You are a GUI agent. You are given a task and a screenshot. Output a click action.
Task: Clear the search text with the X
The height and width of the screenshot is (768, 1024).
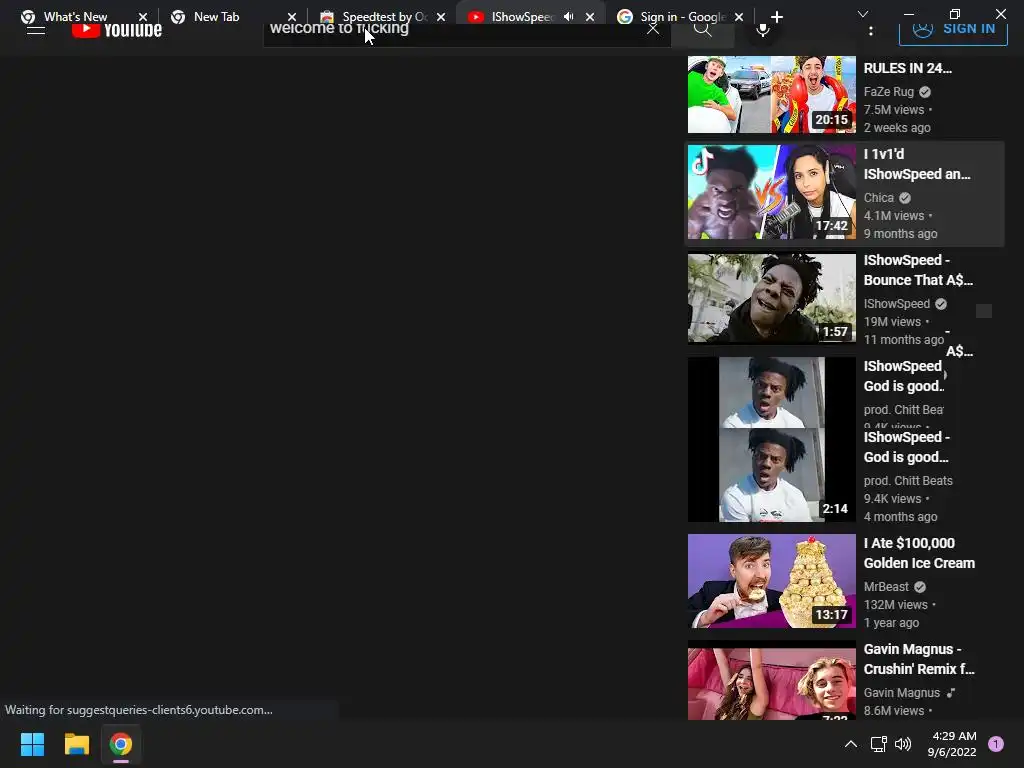pos(652,29)
